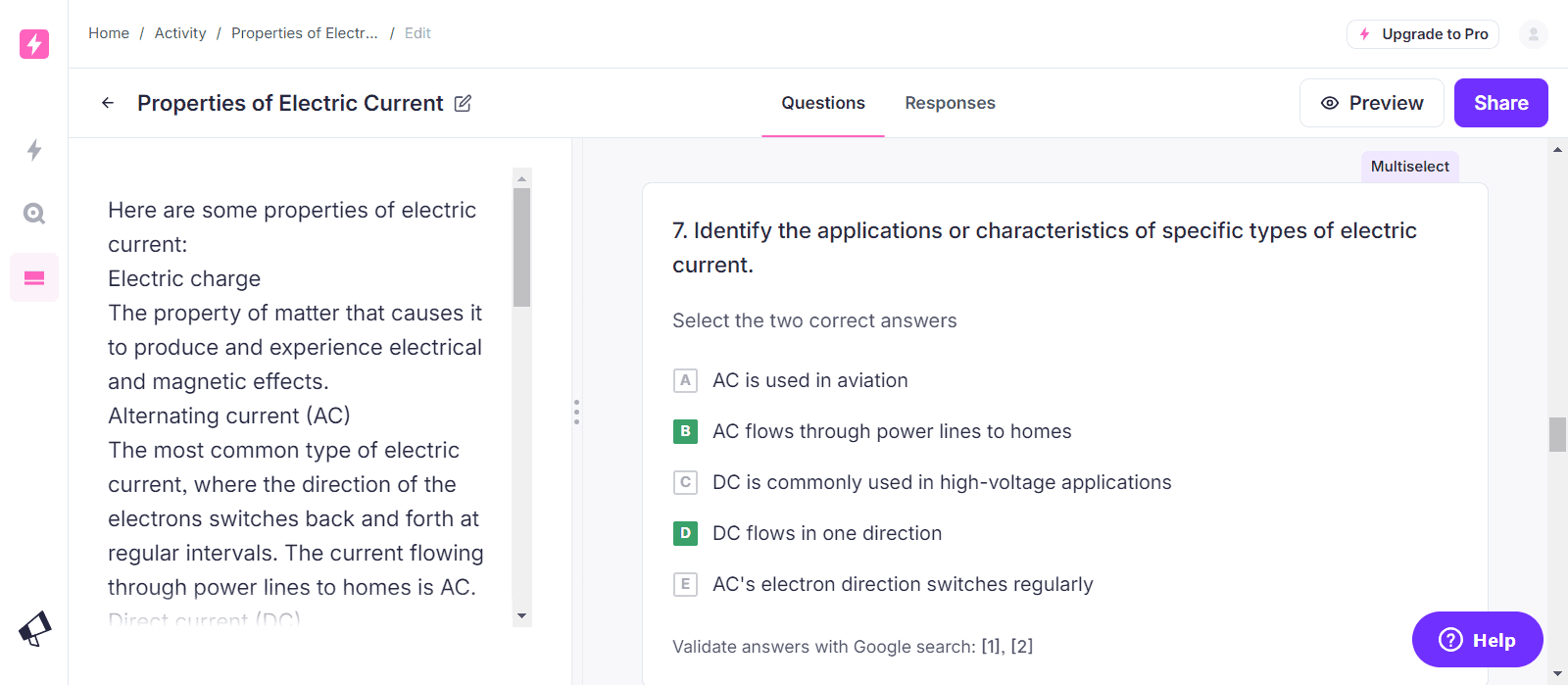
Task: Click the pink lightning logo icon
Action: coord(34,44)
